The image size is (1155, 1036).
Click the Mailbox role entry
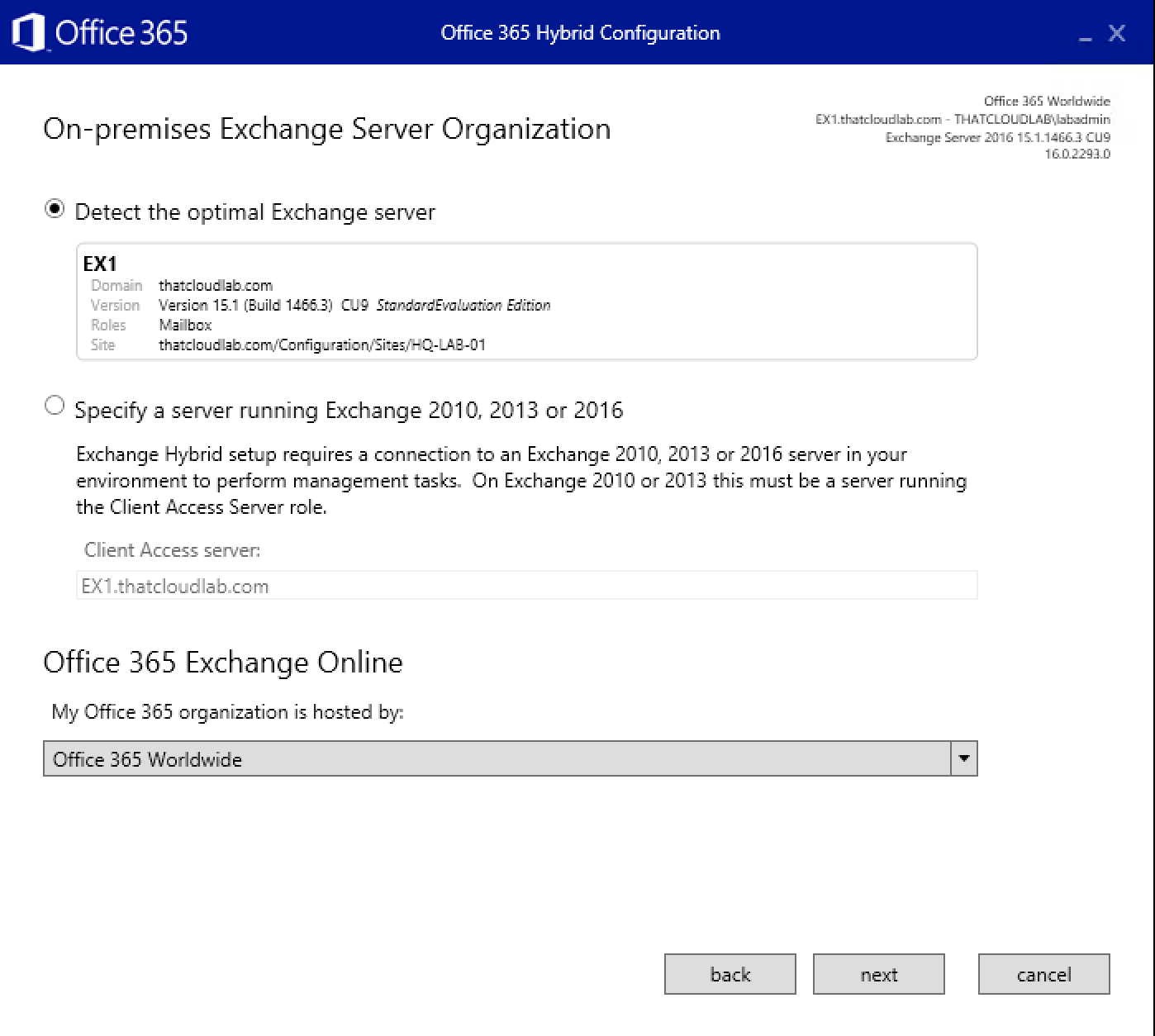coord(185,325)
